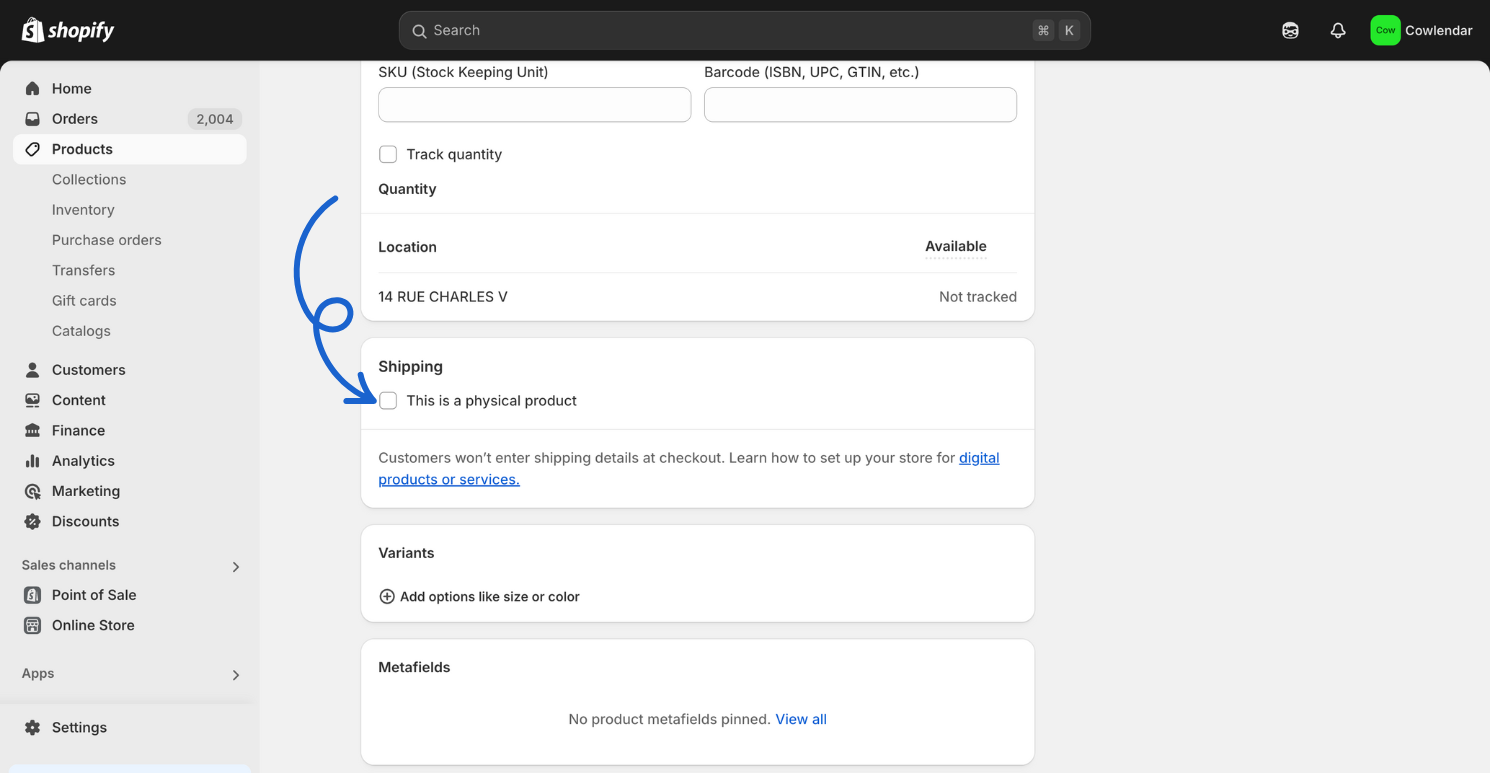This screenshot has height=773, width=1490.
Task: Click View all metafields link
Action: pos(801,720)
